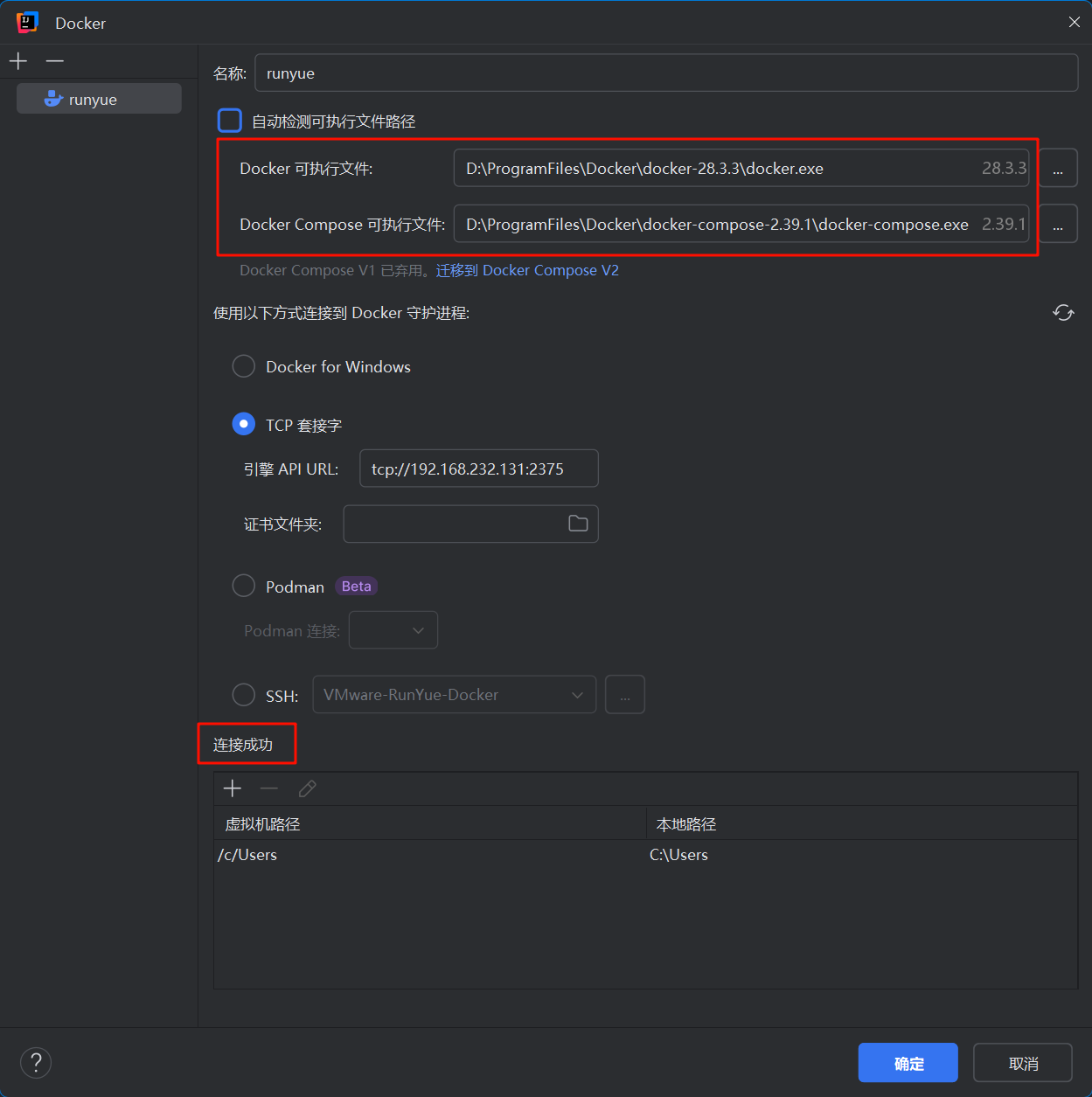Open SSH configurations dialog with ellipsis button
This screenshot has height=1097, width=1092.
click(x=625, y=695)
